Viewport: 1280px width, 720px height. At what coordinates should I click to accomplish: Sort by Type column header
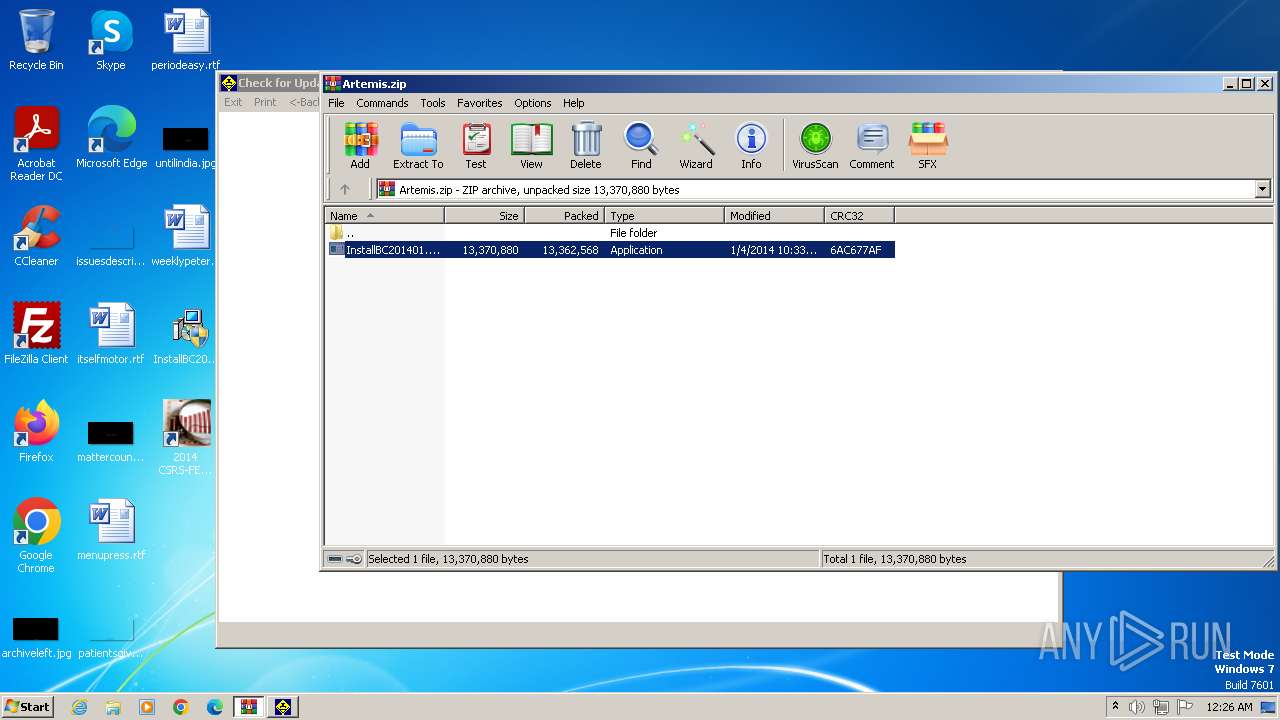point(664,216)
